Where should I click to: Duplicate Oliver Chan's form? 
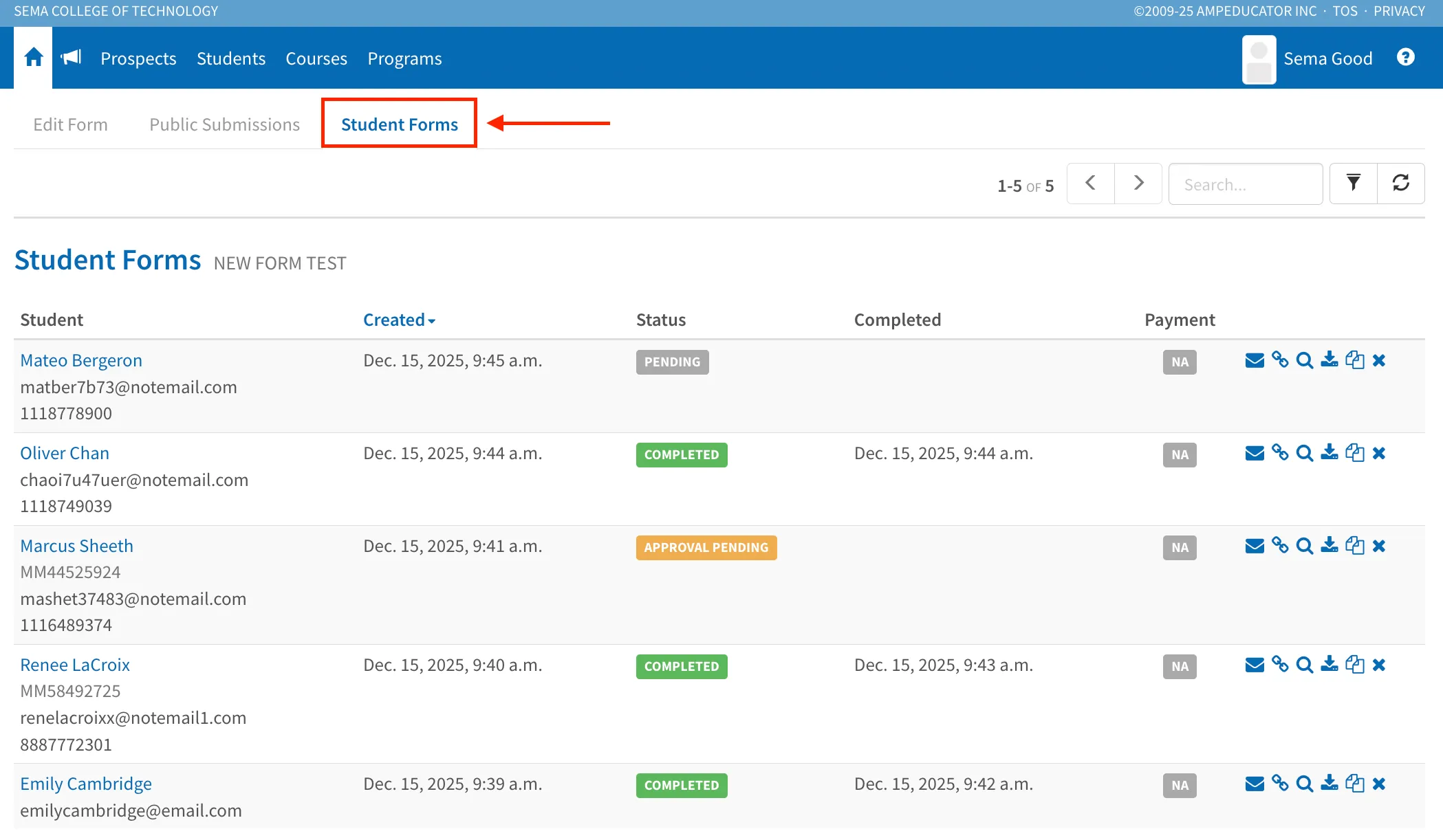(1354, 453)
